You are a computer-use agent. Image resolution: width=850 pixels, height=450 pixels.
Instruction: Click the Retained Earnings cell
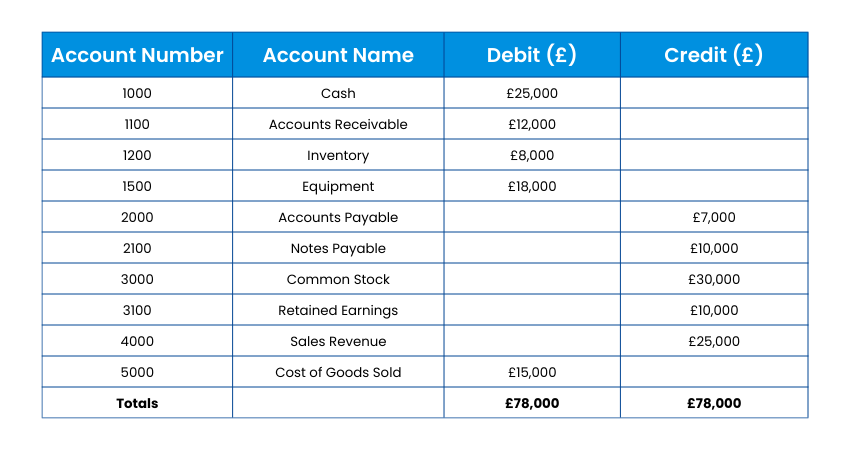pos(338,311)
